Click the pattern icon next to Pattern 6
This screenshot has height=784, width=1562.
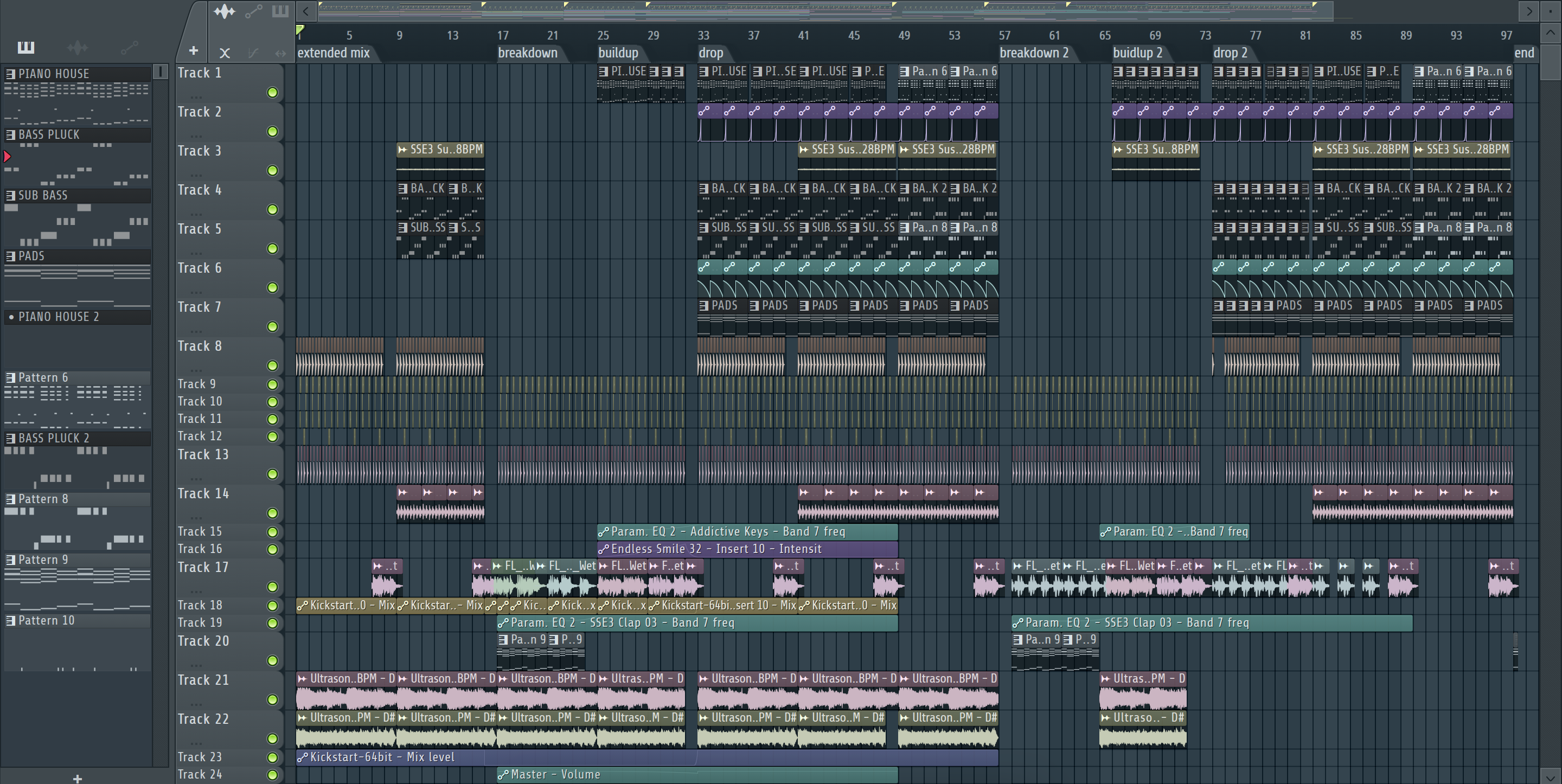coord(10,377)
